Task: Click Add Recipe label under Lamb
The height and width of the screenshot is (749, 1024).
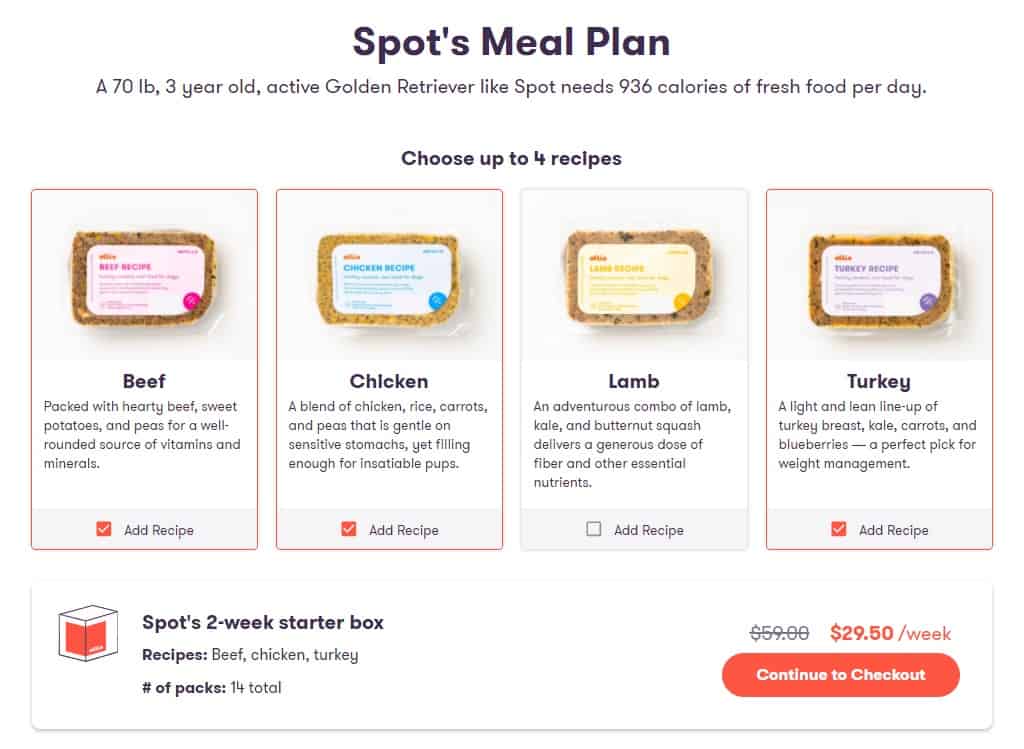Action: [x=648, y=530]
